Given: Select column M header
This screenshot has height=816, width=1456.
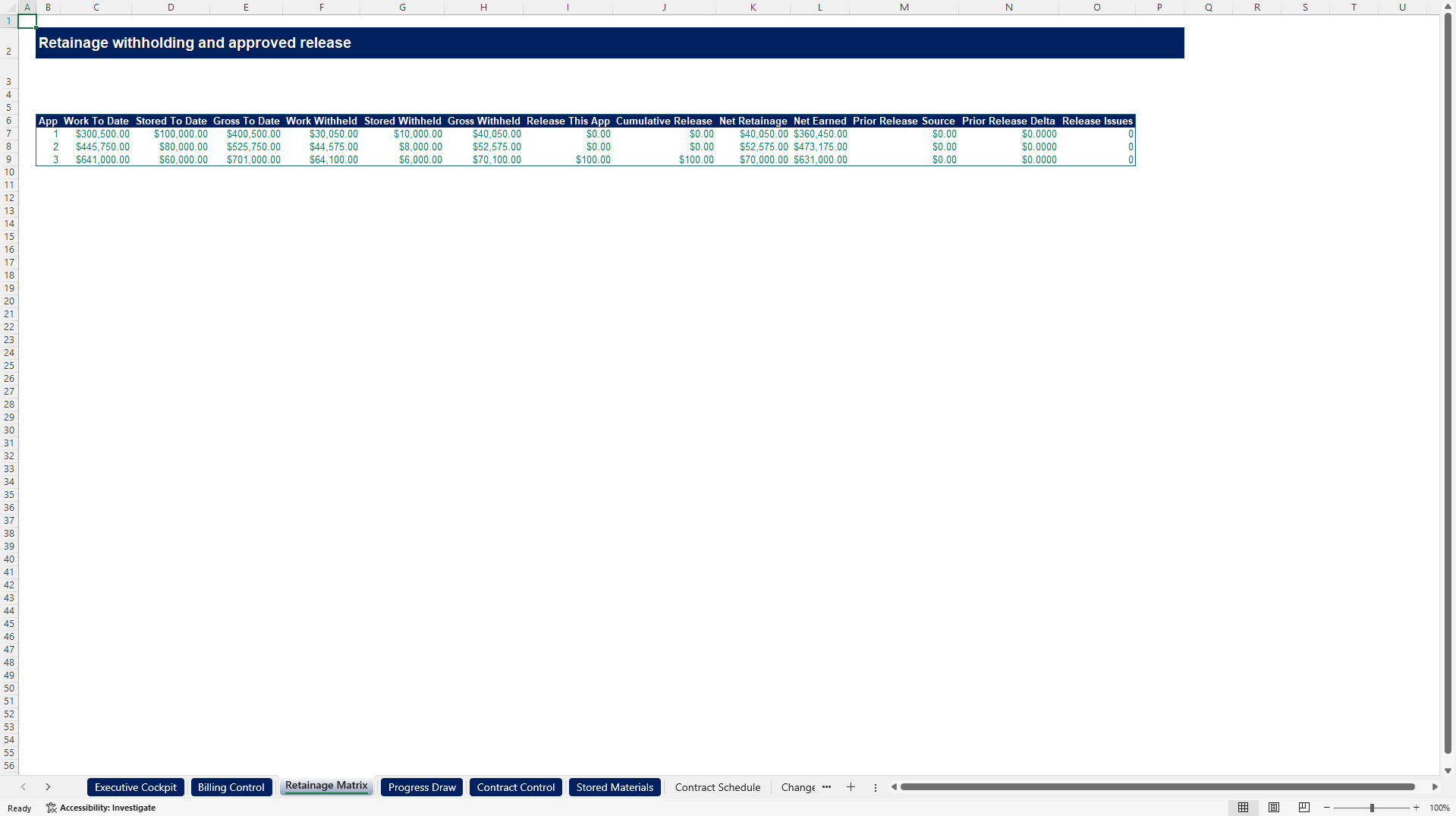Looking at the screenshot, I should click(x=904, y=7).
